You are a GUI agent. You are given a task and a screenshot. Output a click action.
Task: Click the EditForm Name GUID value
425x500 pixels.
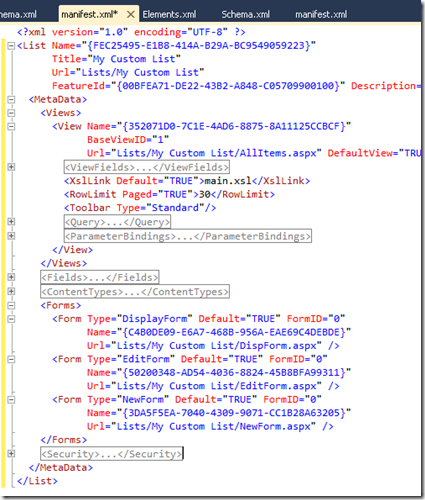234,373
